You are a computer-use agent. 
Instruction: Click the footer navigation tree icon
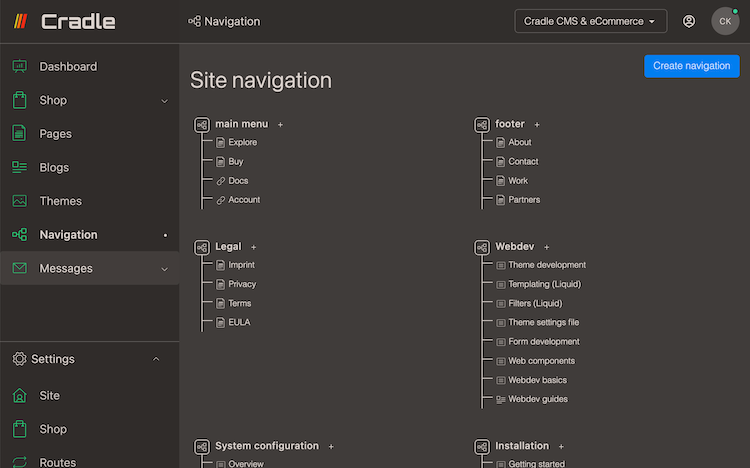(482, 124)
